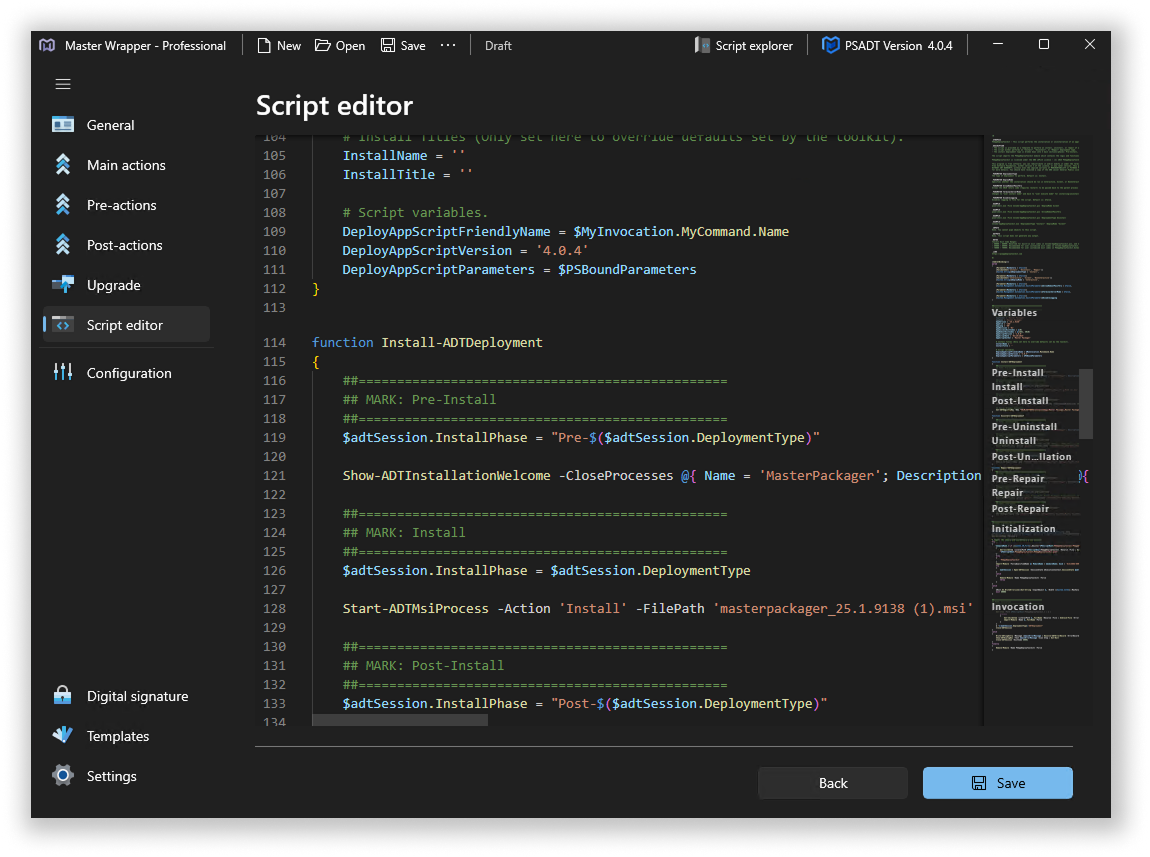Click New in the top toolbar
Image resolution: width=1150 pixels, height=857 pixels.
(279, 45)
